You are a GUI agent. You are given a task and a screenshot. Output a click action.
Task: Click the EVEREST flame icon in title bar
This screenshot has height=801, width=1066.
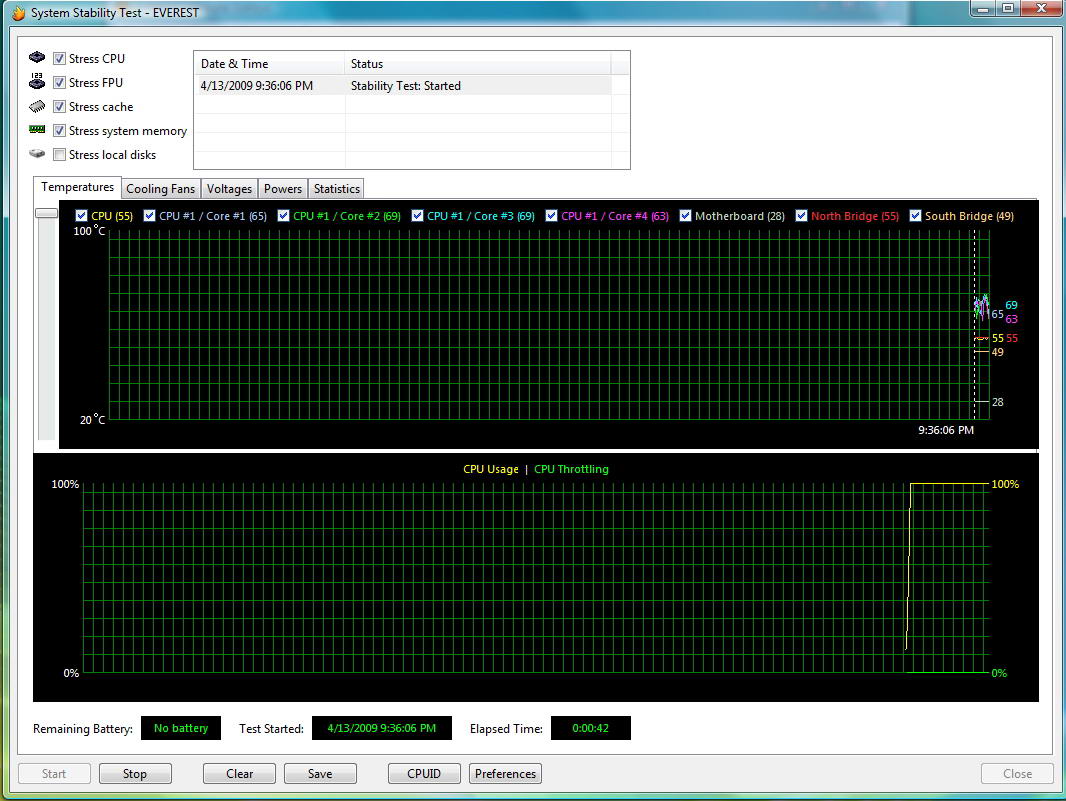(x=18, y=13)
